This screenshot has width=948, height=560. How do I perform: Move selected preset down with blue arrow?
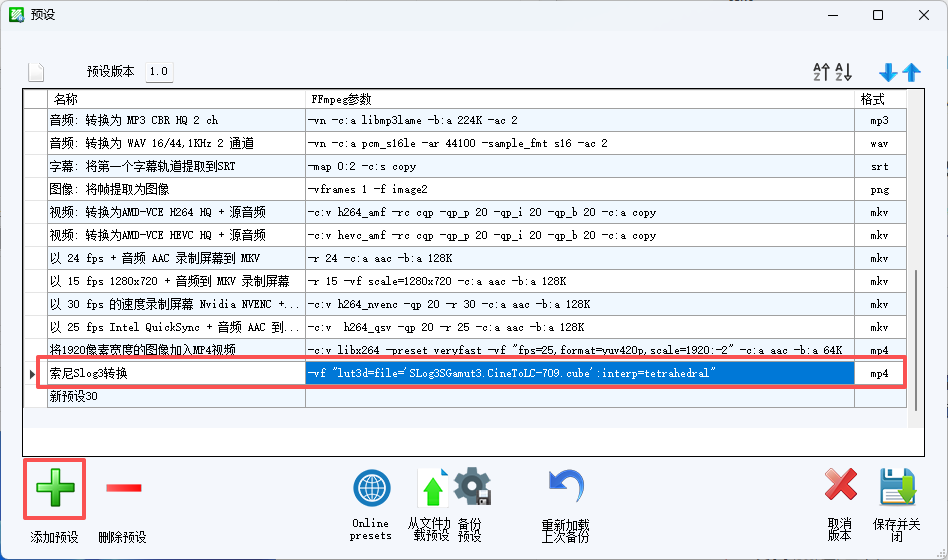pyautogui.click(x=888, y=72)
